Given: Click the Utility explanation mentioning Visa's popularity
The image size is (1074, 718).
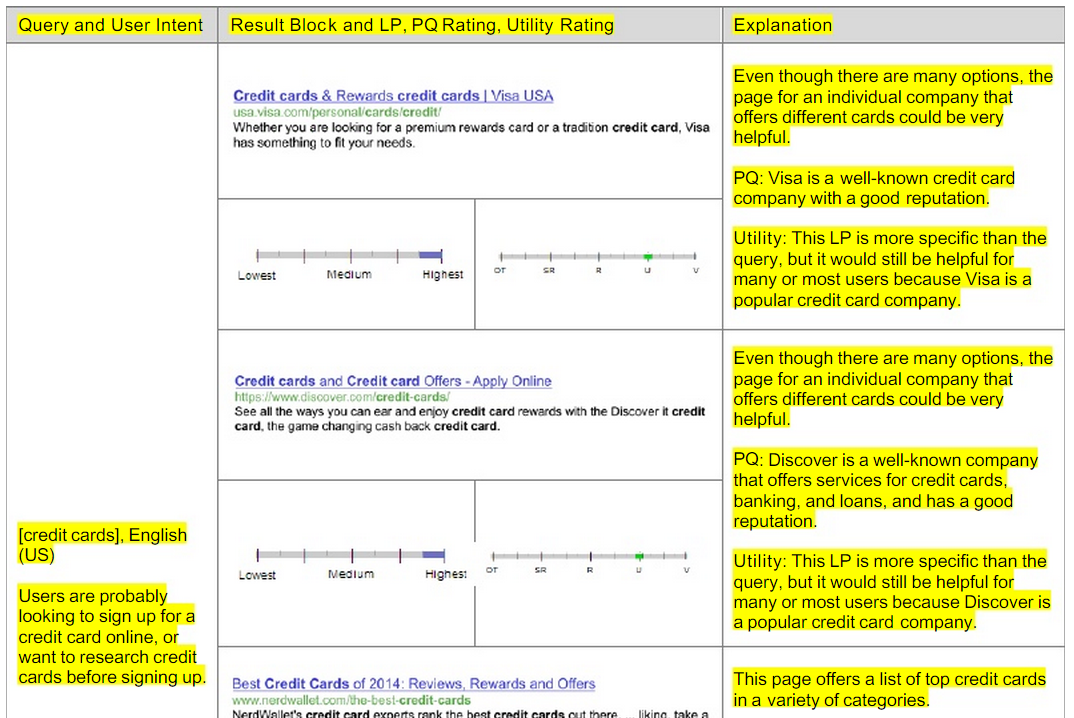Looking at the screenshot, I should pos(890,269).
